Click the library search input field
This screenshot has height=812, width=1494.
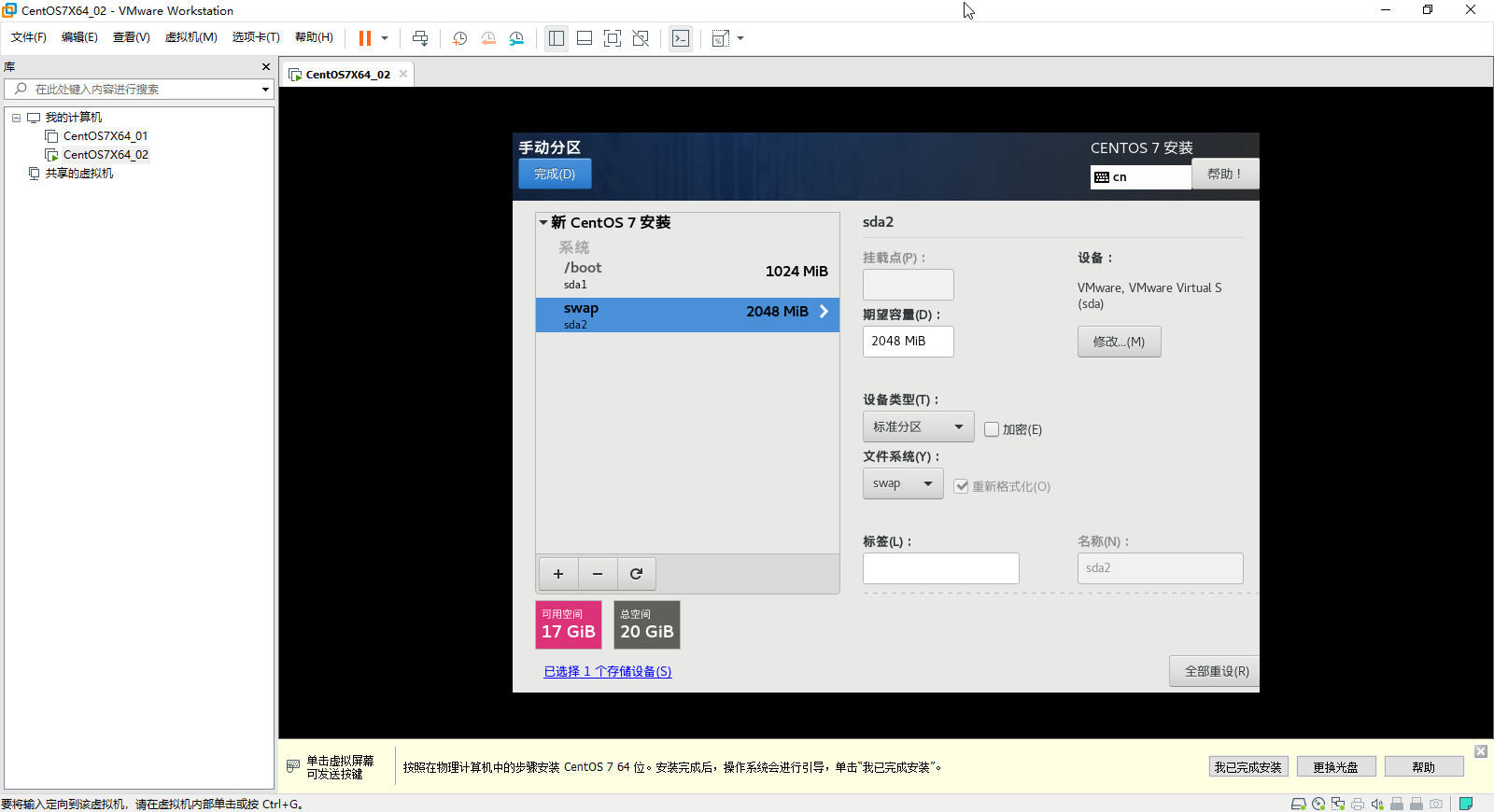[x=138, y=89]
